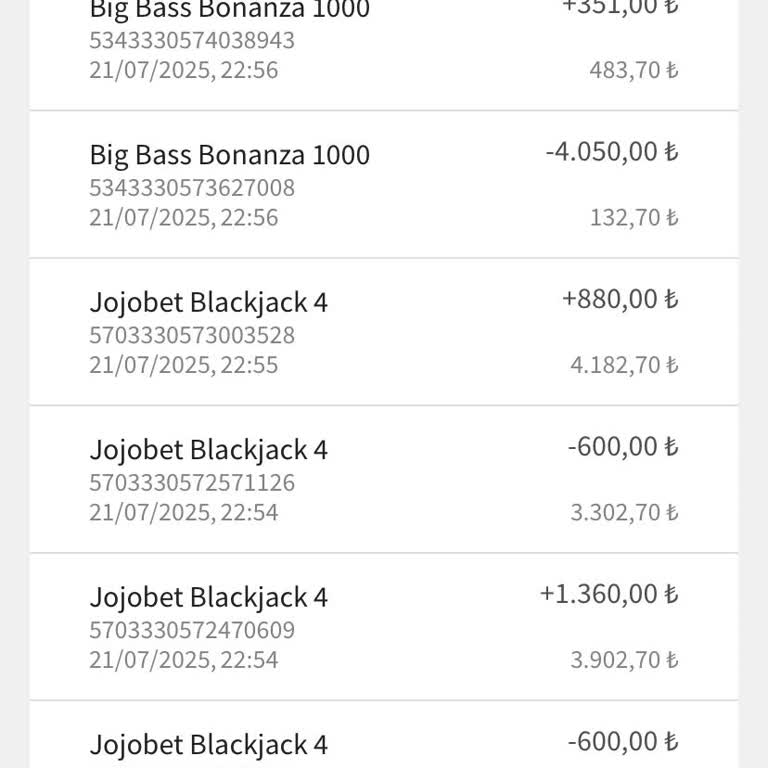Click the 3.902,70 ₺ balance

tap(624, 660)
